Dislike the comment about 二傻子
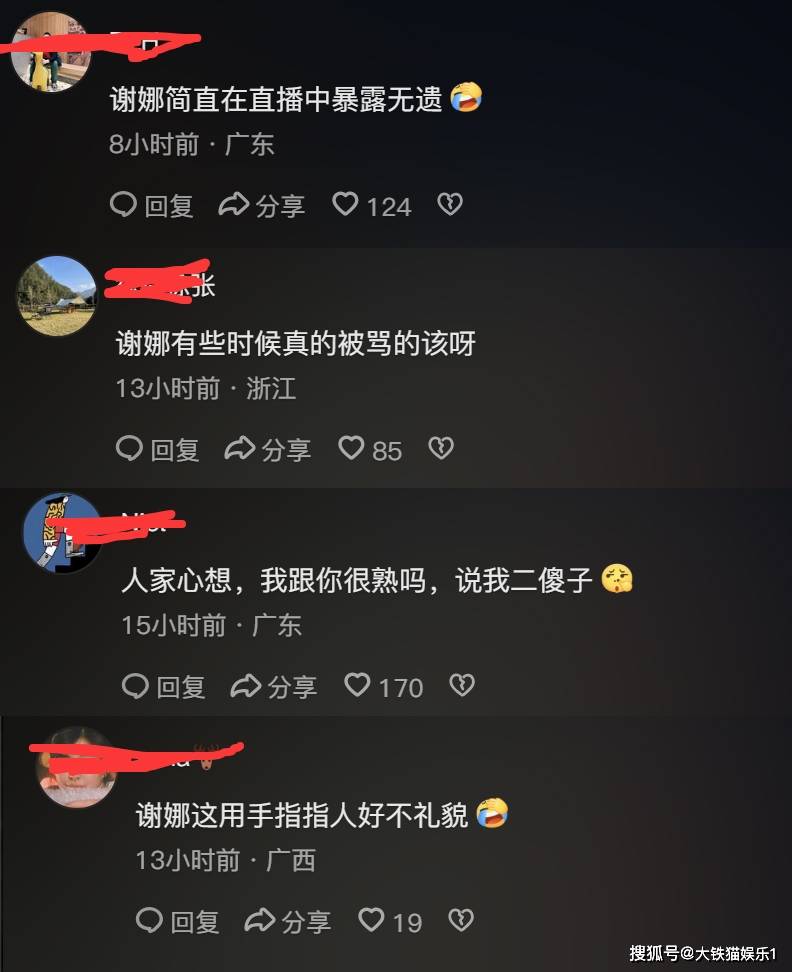 (x=462, y=685)
